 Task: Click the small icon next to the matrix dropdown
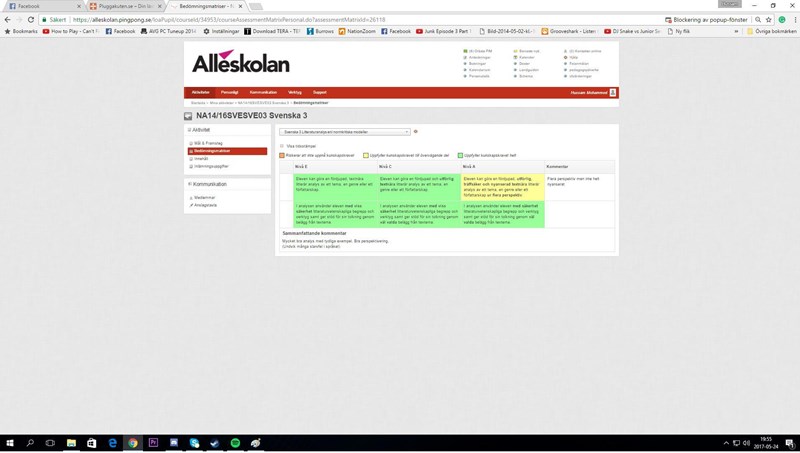pyautogui.click(x=416, y=131)
